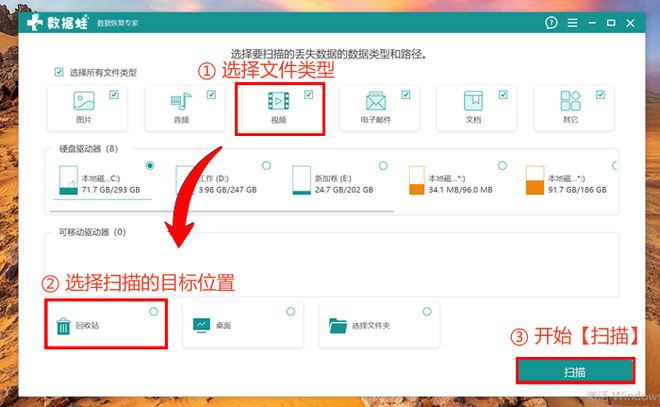
Task: Click the 可移动驱动器 (0) label
Action: coord(92,232)
